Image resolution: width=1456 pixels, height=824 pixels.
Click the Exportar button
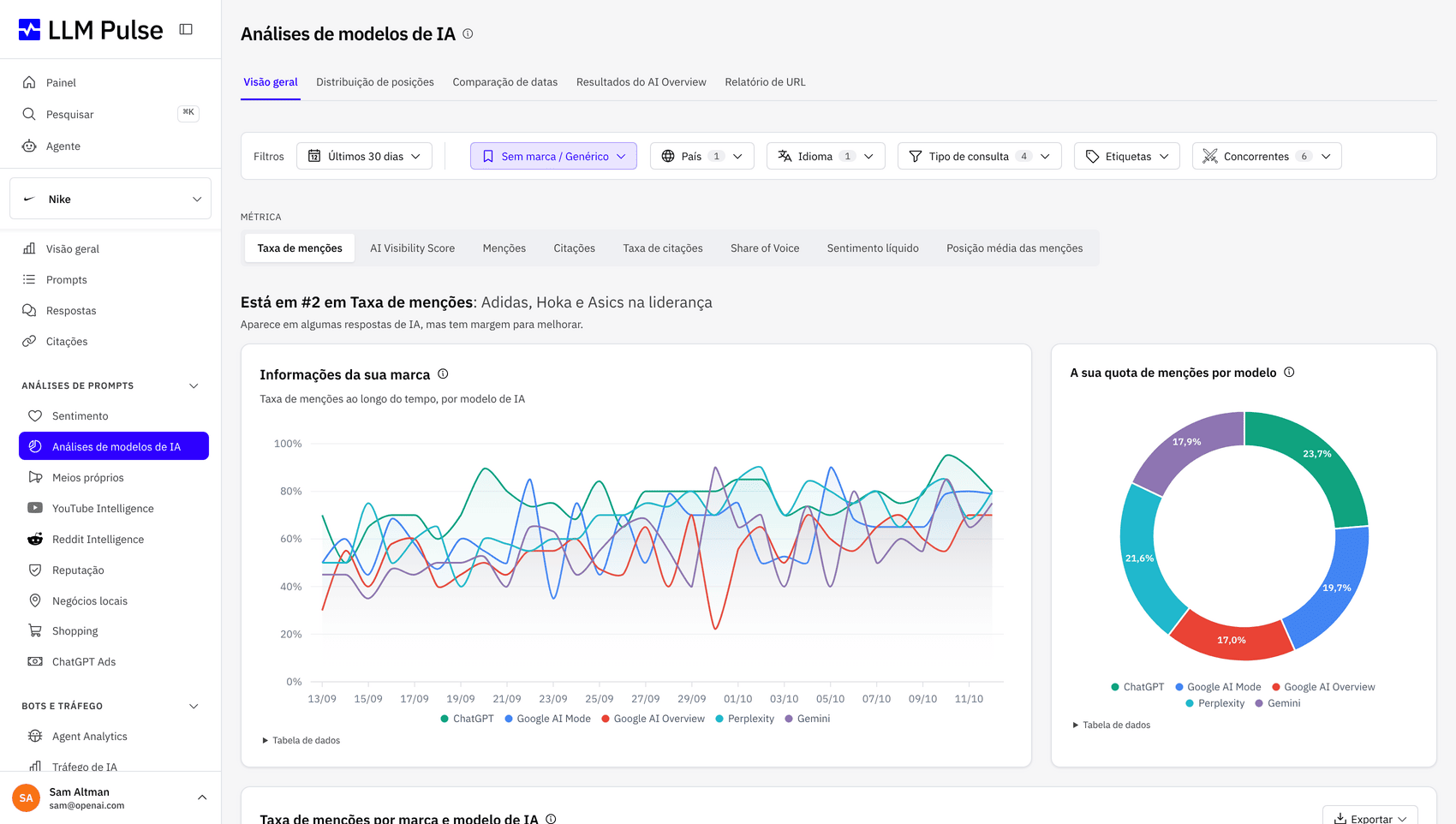click(x=1369, y=818)
